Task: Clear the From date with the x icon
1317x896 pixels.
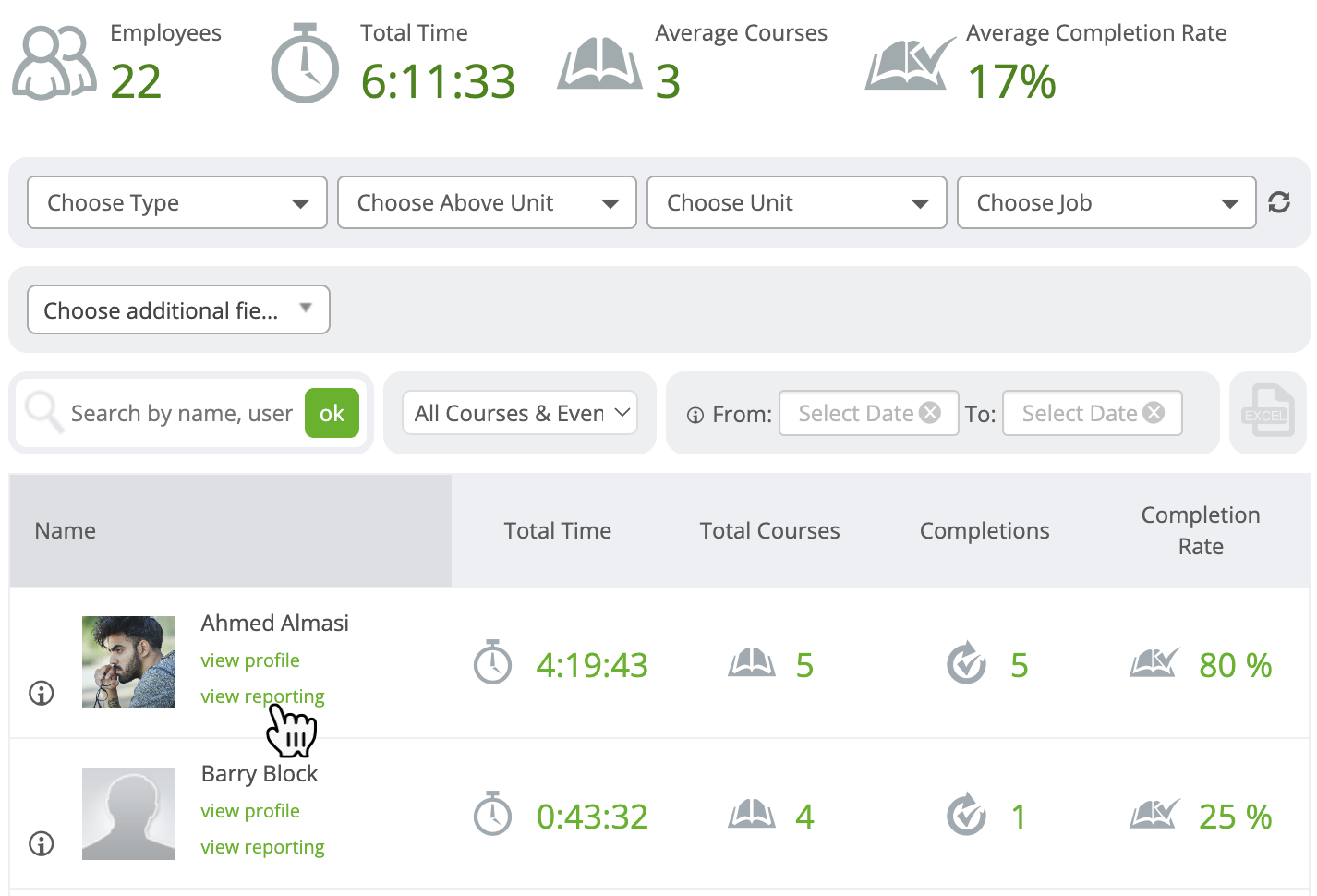Action: 930,413
